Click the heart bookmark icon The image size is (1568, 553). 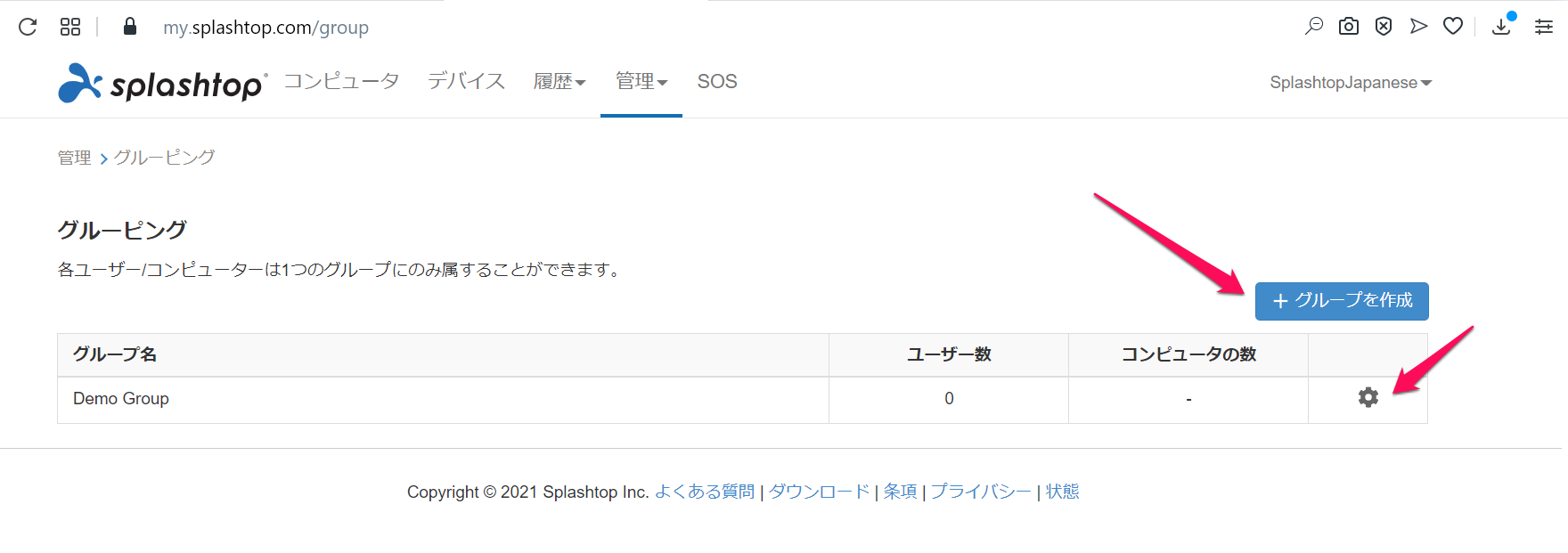(1453, 27)
